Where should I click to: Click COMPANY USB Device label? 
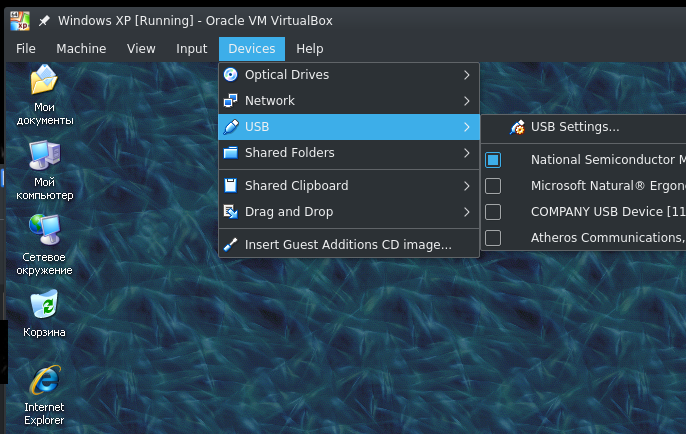[608, 212]
